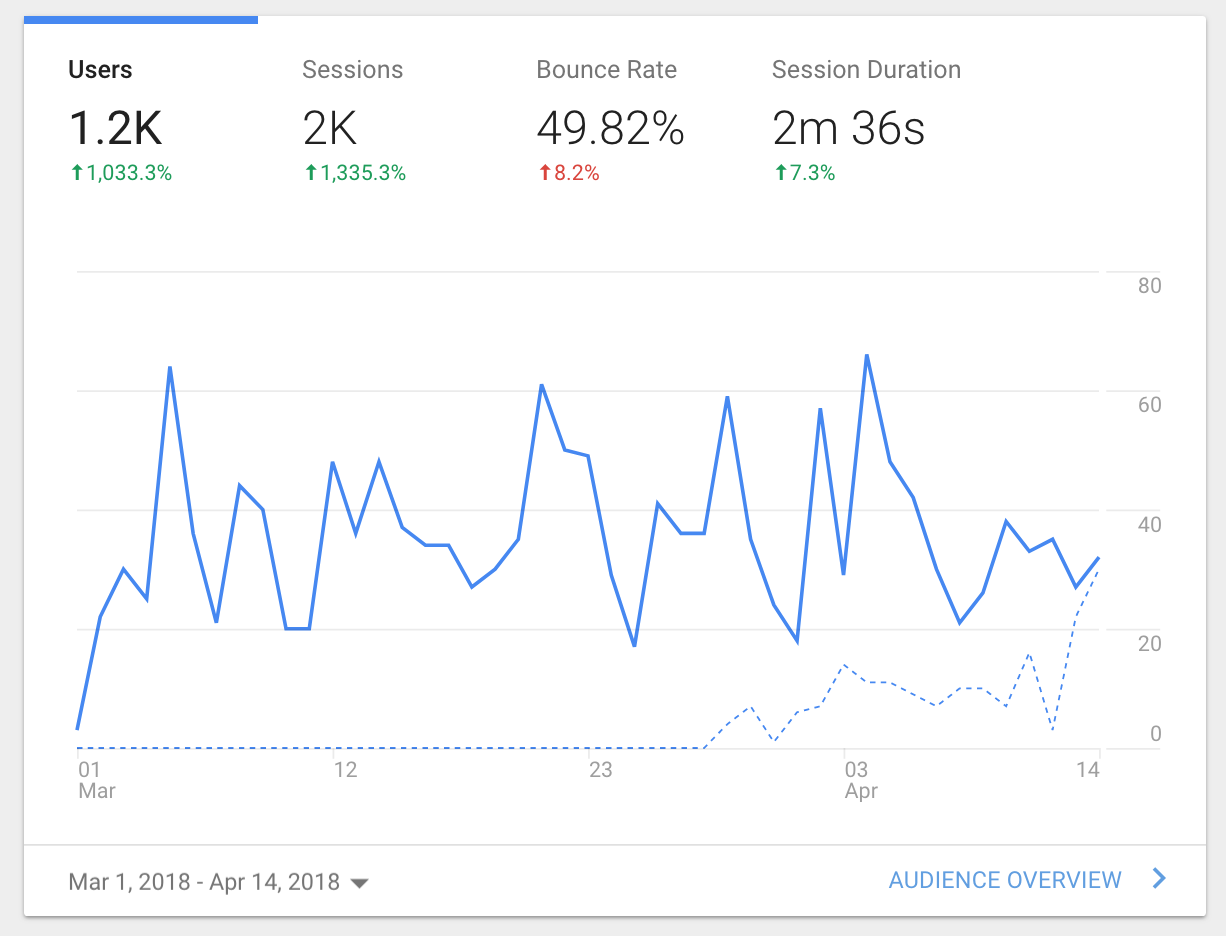
Task: Click the 03 Apr x-axis label
Action: (x=861, y=780)
